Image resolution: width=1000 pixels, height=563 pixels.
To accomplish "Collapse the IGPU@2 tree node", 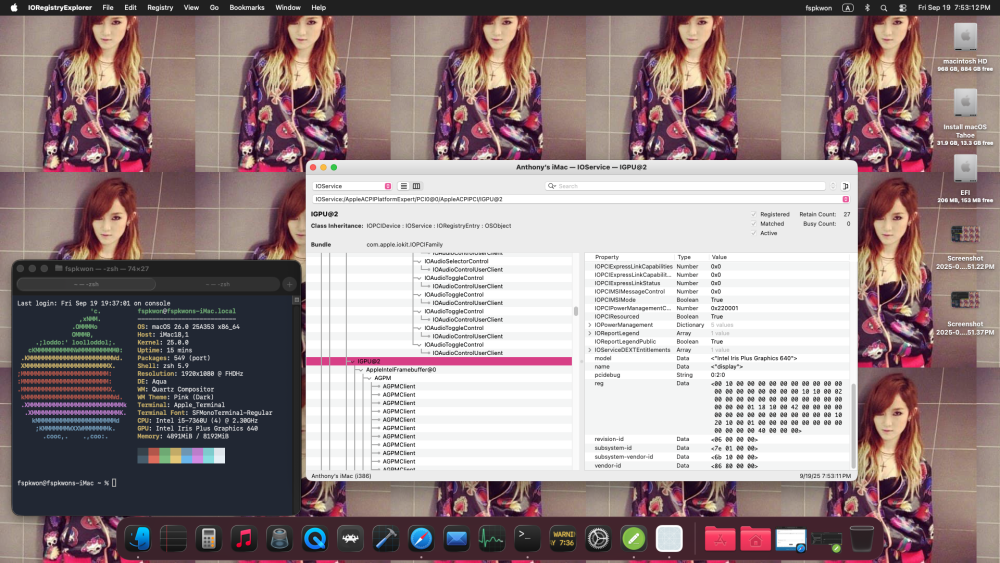I will [x=352, y=362].
